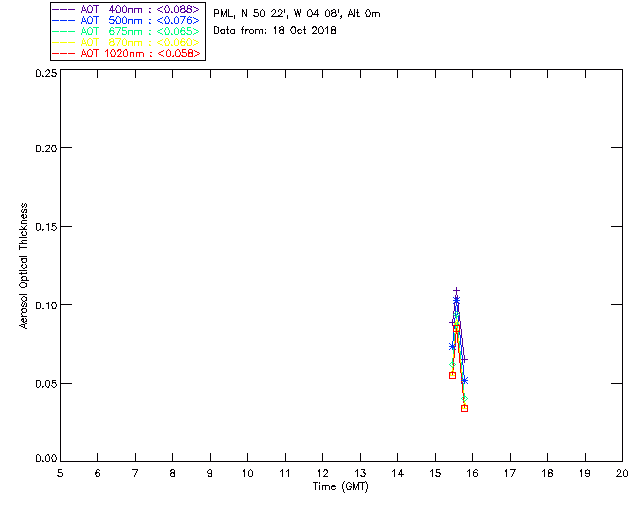Image resolution: width=640 pixels, height=512 pixels.
Task: Select the 'Data from: 18 Oct 2018' text
Action: [x=275, y=31]
